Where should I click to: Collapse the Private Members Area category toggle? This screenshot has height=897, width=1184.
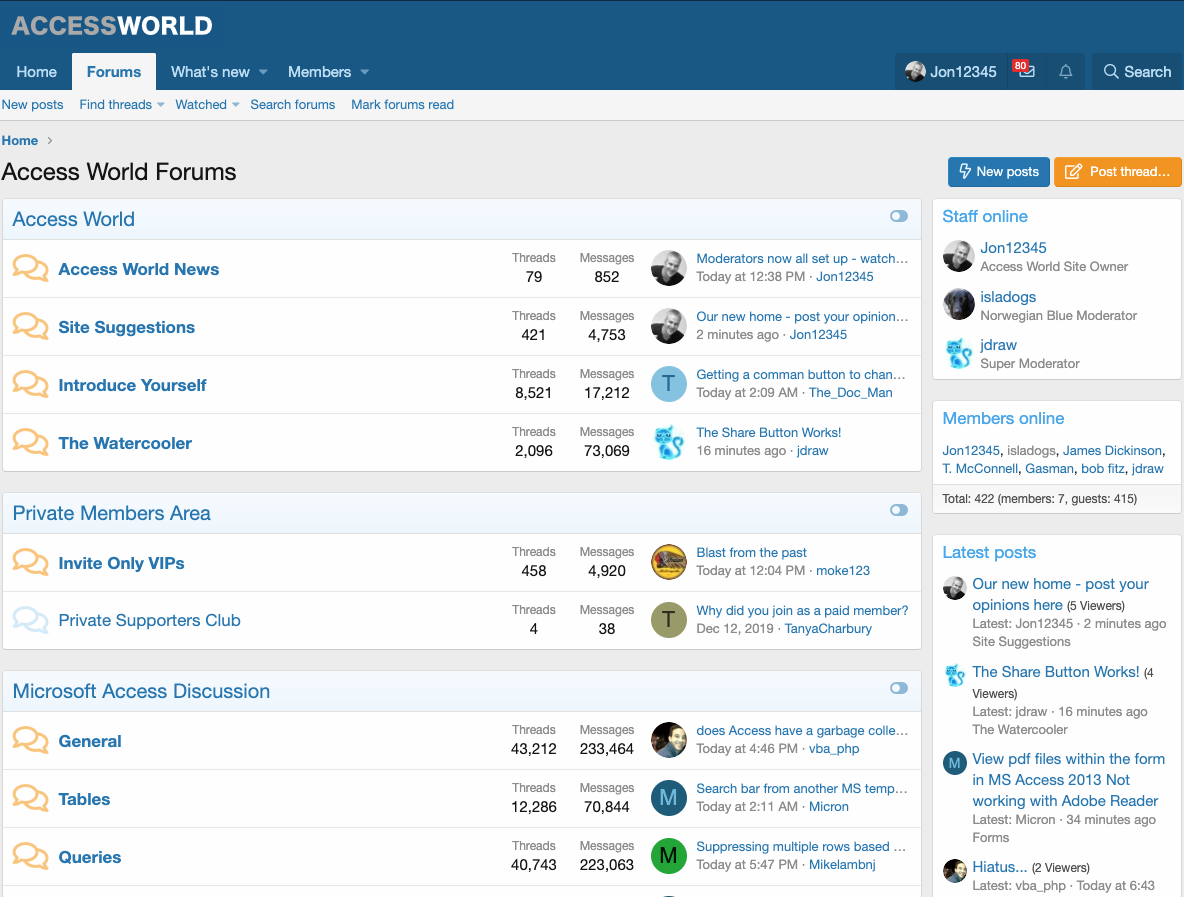tap(899, 510)
